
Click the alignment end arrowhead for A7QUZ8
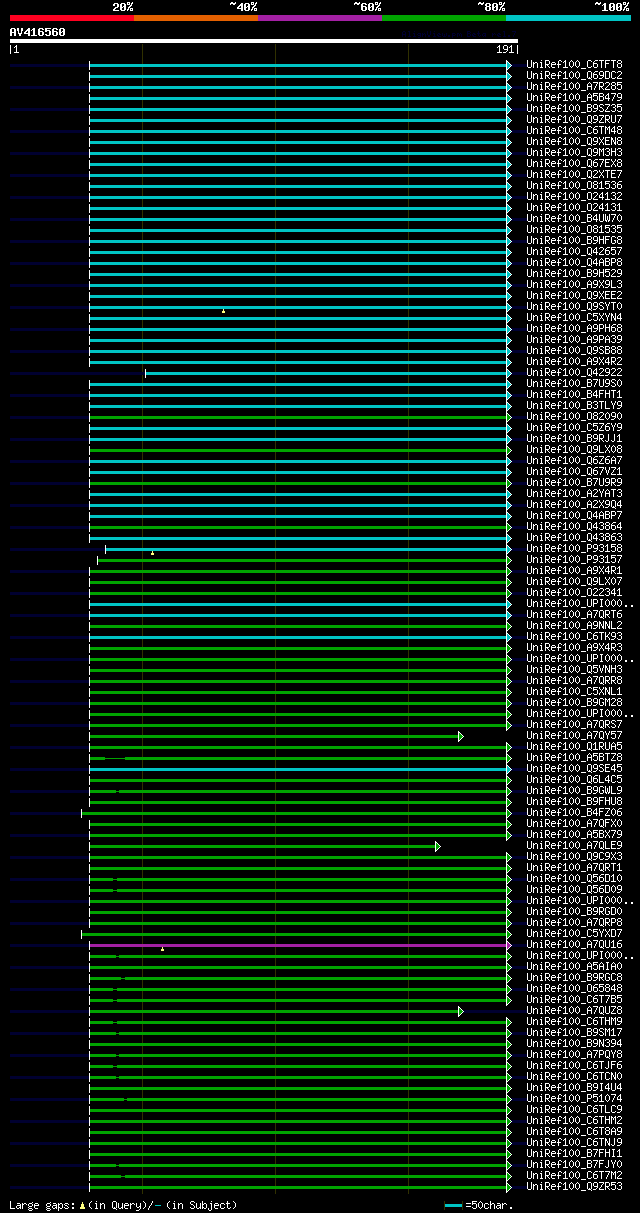point(461,1011)
